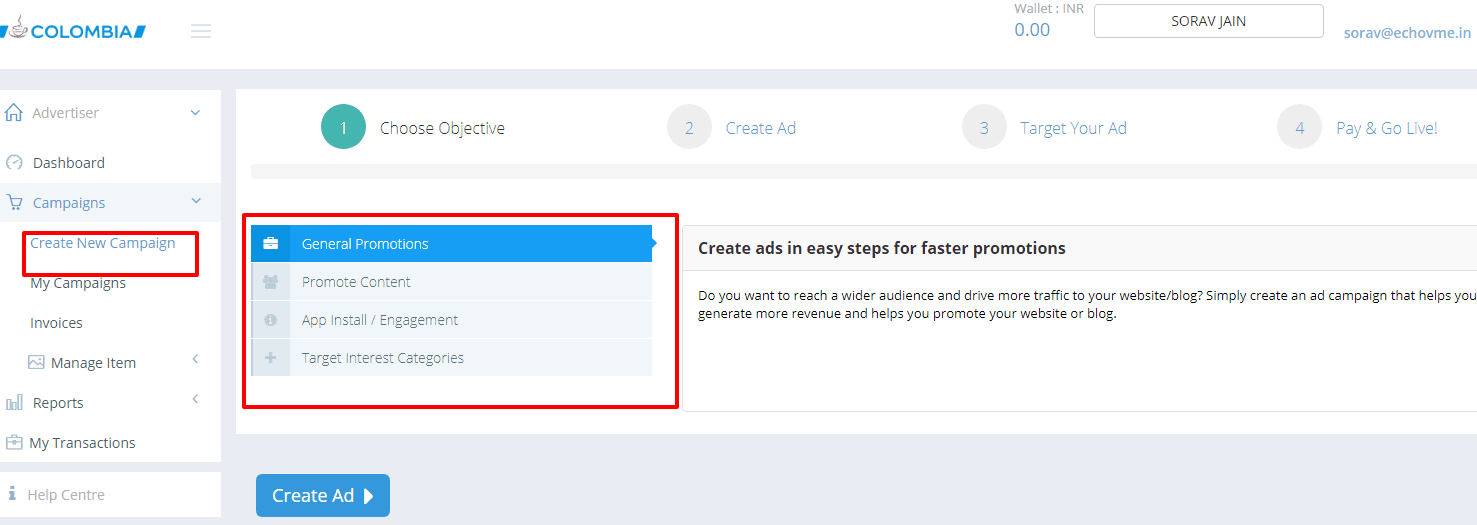Click the 'Choose Objective' step label
1477x525 pixels.
(x=442, y=128)
